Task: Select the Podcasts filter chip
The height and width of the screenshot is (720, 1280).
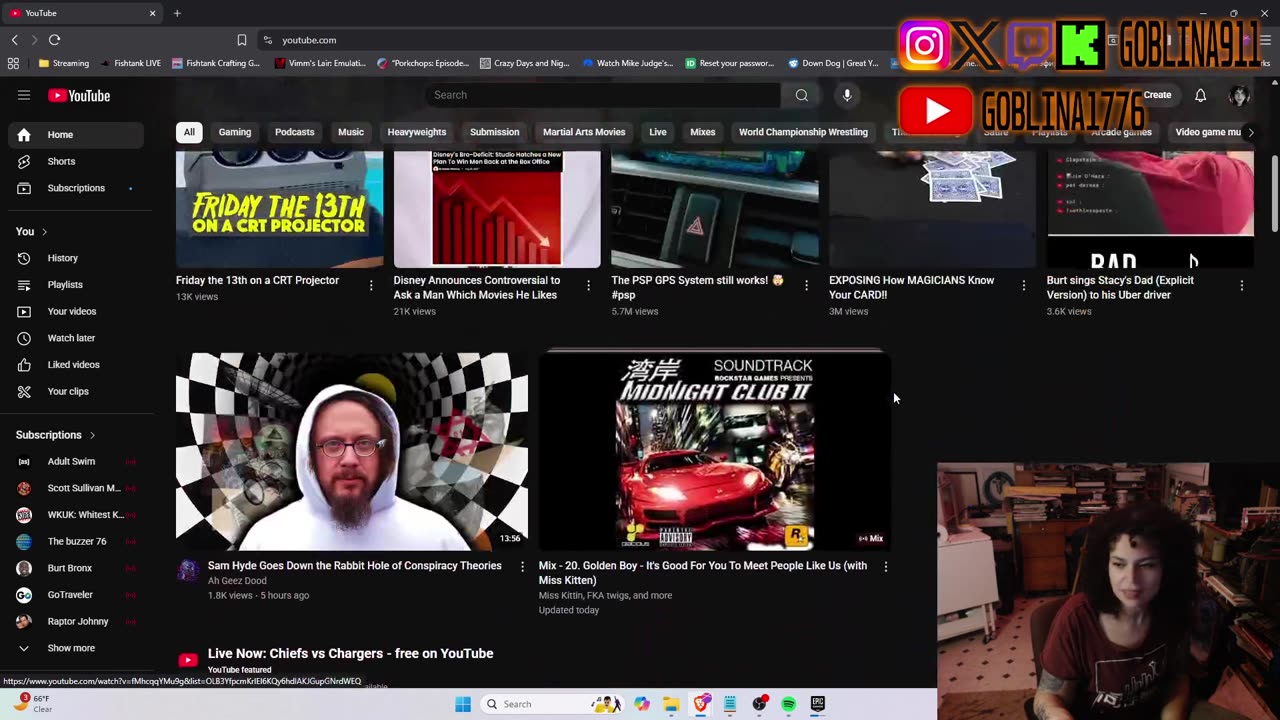Action: point(294,132)
